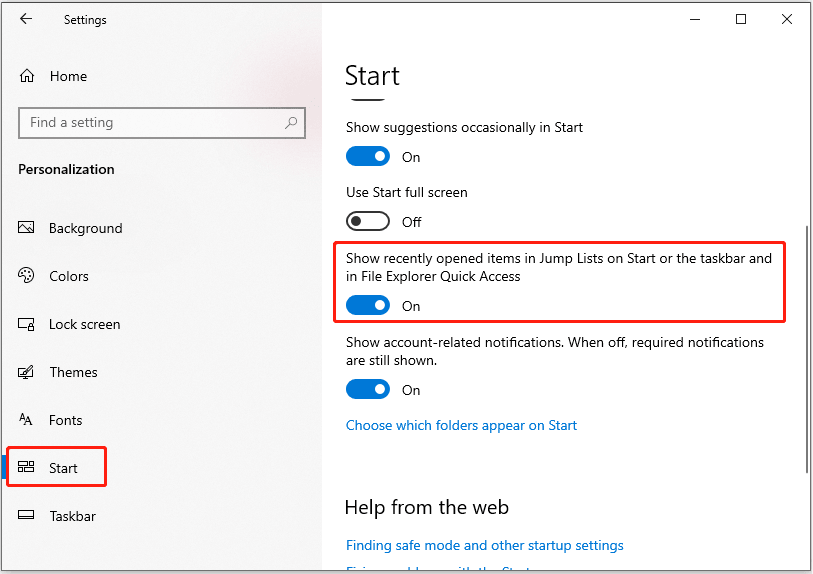
Task: Click the Personalization heading text
Action: click(x=66, y=170)
